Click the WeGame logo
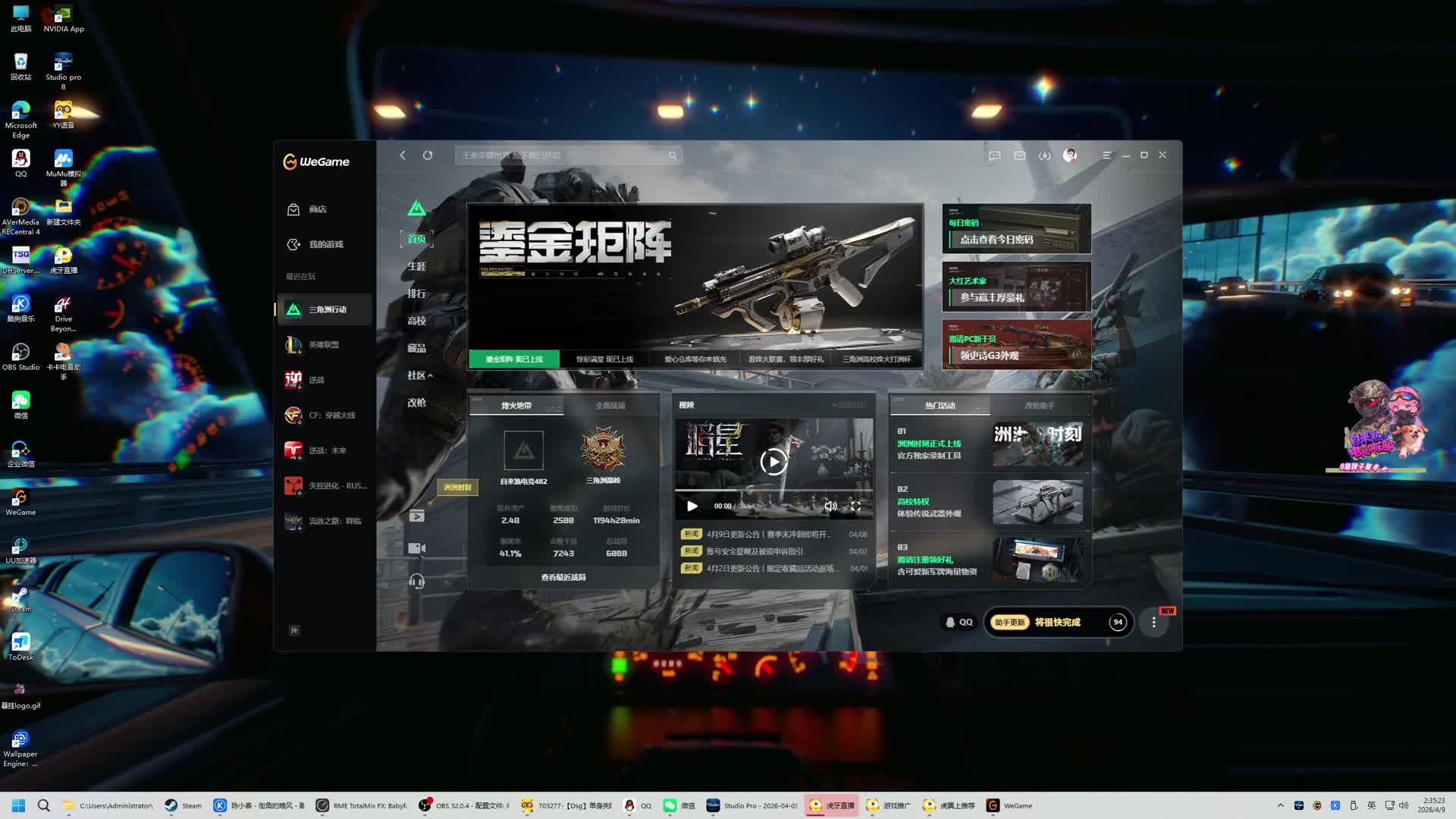 point(316,162)
